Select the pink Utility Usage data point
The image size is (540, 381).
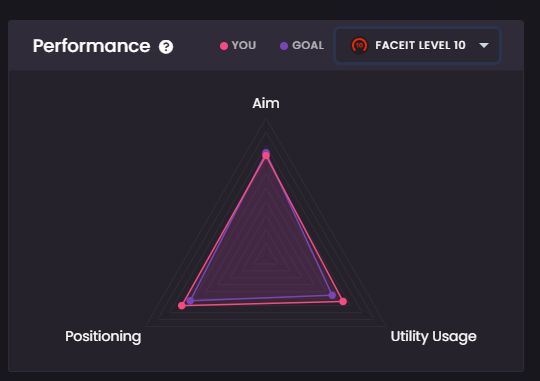coord(343,301)
